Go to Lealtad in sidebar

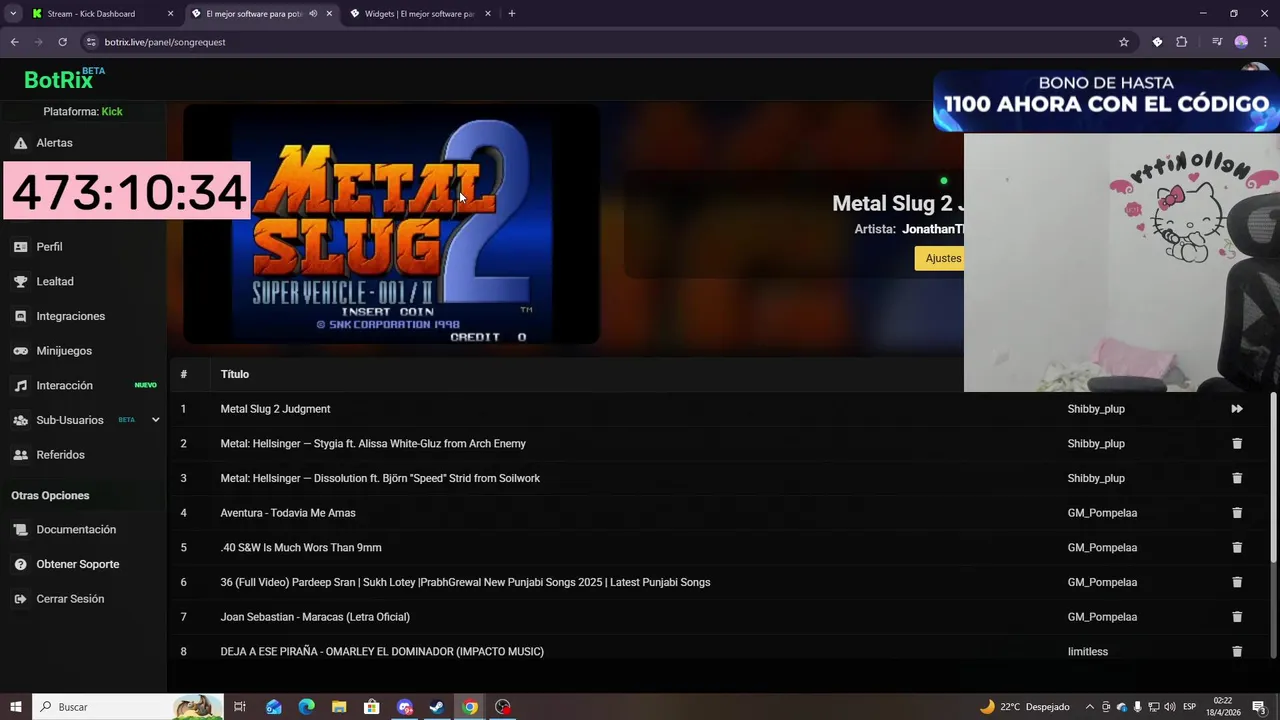click(55, 282)
